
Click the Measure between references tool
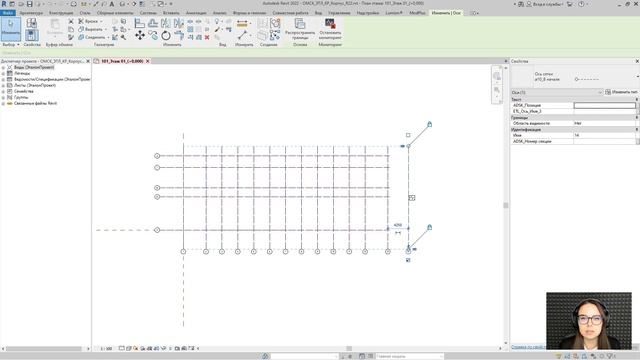242,24
